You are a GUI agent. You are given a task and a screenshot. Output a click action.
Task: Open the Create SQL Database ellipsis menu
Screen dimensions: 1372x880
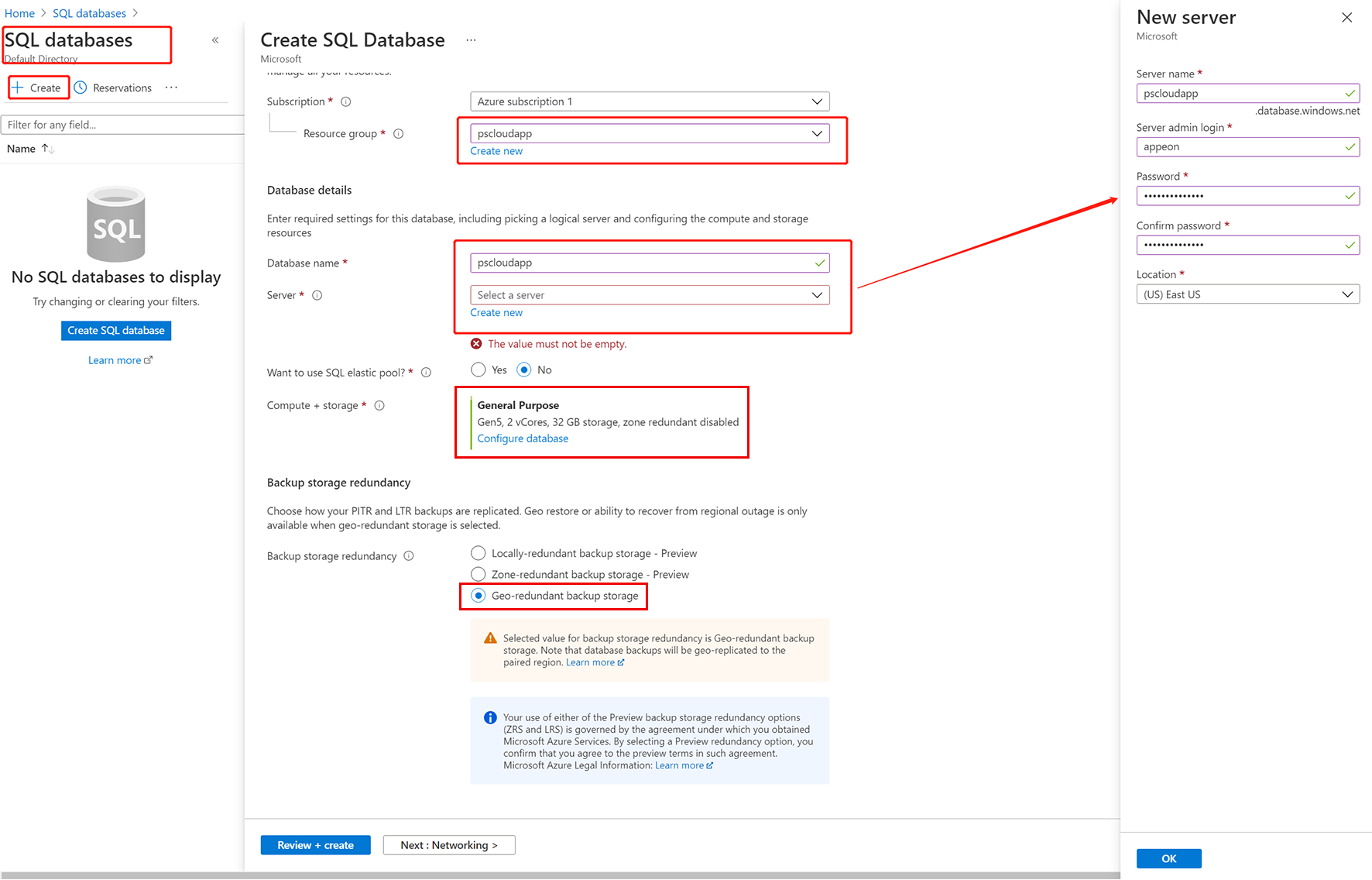(x=471, y=40)
